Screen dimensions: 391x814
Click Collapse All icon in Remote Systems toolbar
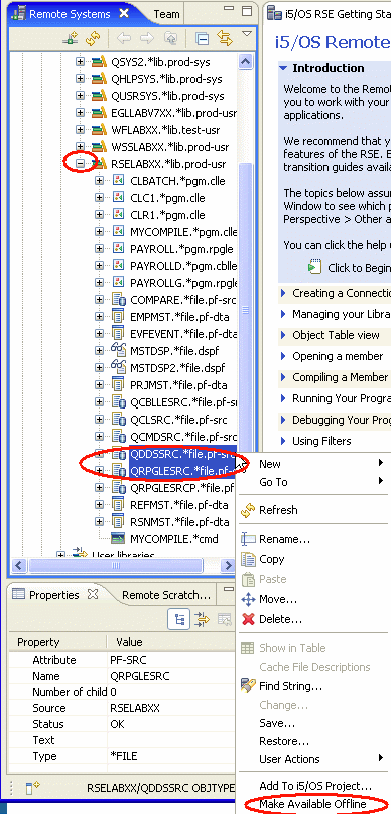pos(201,38)
